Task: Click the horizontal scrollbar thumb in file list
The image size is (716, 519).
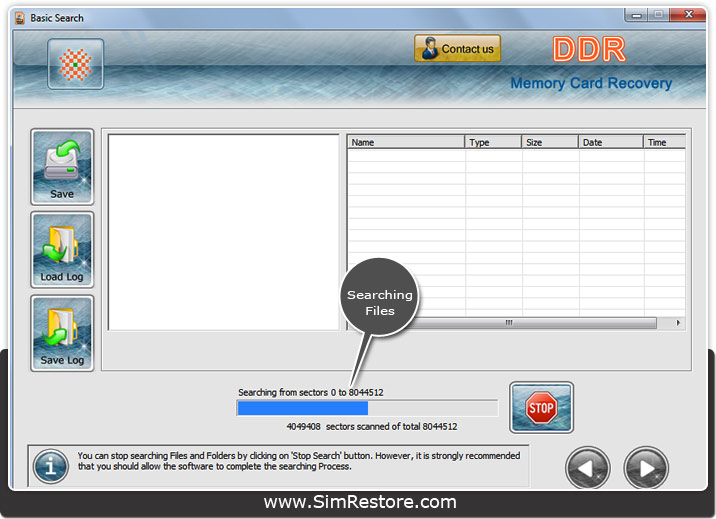Action: (x=509, y=323)
